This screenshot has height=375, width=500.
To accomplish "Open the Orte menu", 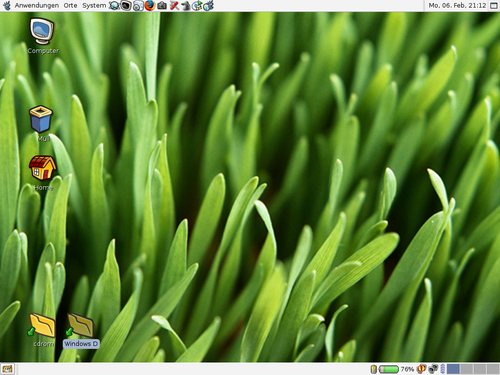I will pyautogui.click(x=70, y=5).
